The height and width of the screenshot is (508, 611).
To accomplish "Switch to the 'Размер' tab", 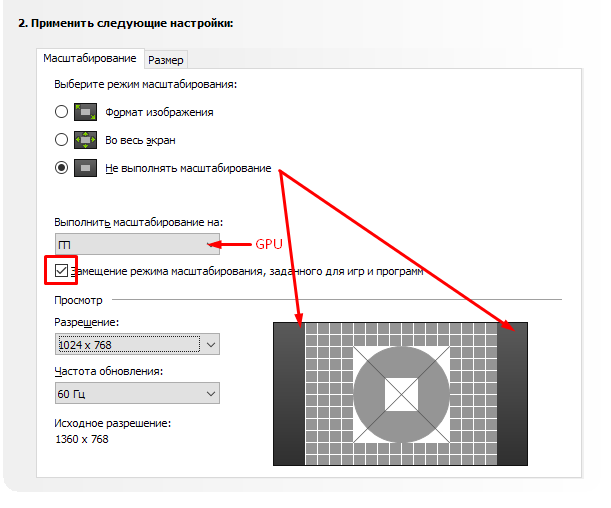I will [x=166, y=60].
